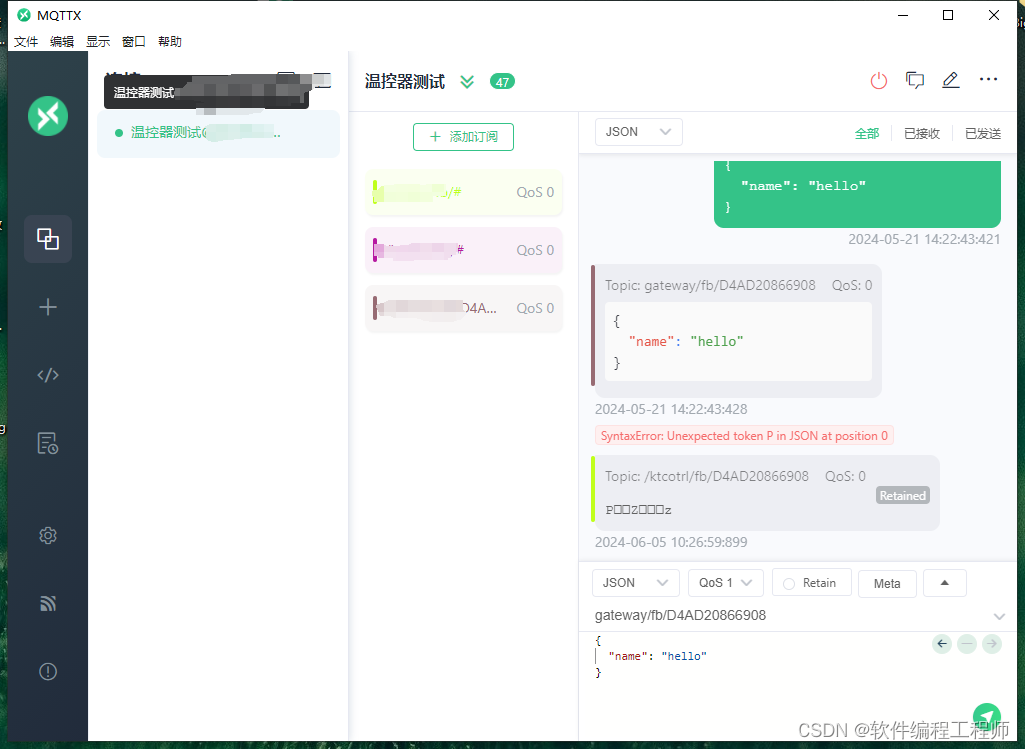The width and height of the screenshot is (1025, 749).
Task: Show 已接收 messages tab
Action: click(922, 133)
